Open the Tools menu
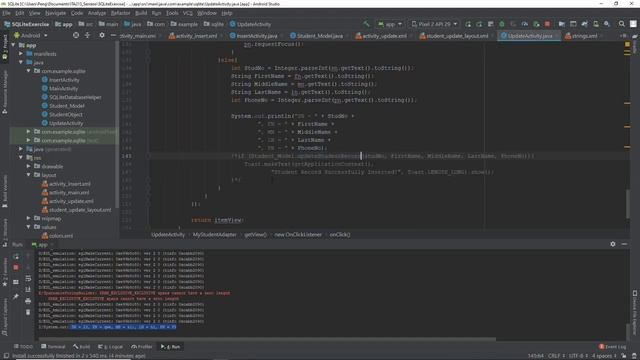The image size is (640, 360). [172, 13]
